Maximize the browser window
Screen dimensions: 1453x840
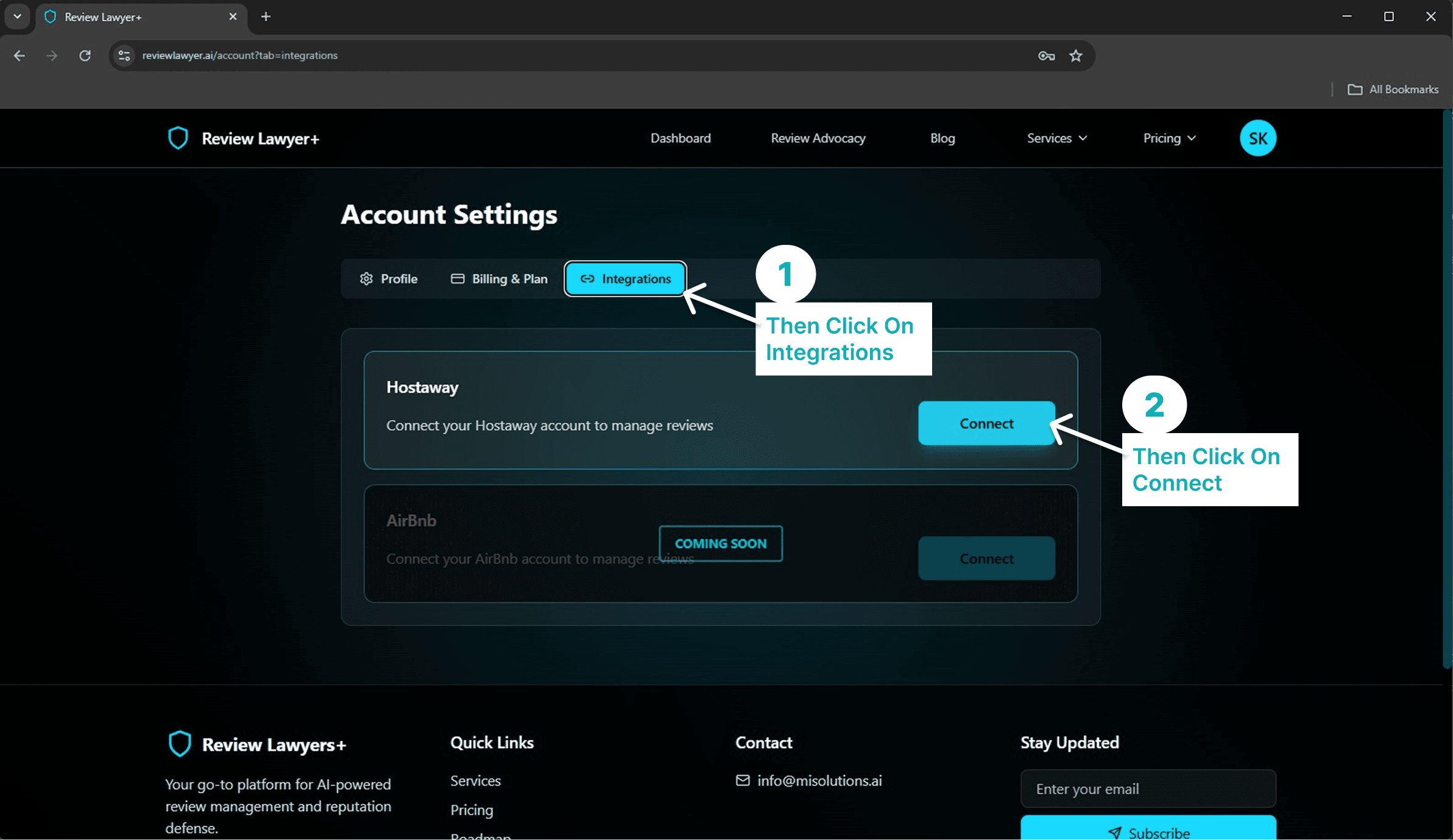pos(1389,16)
